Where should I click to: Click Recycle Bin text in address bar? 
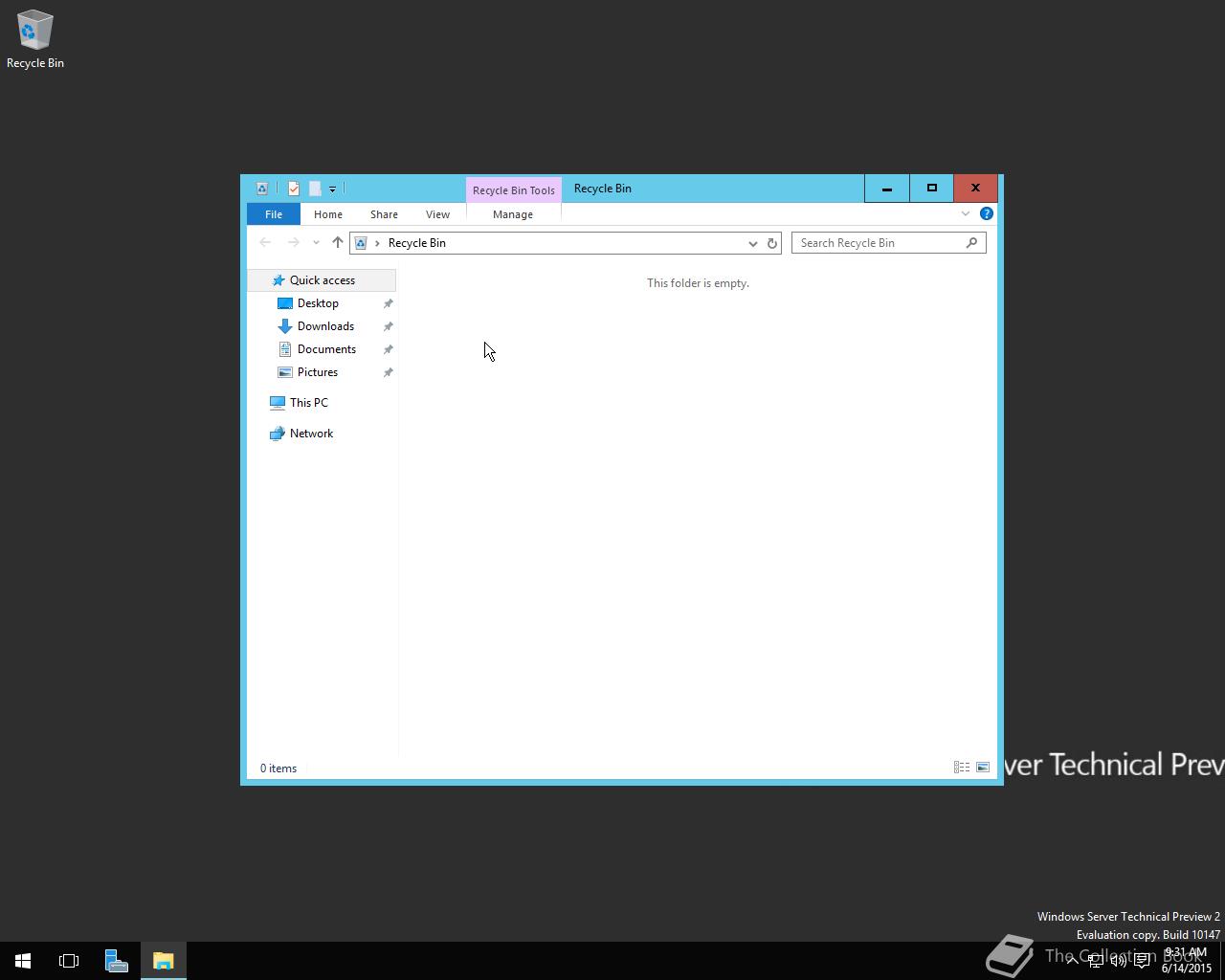pos(417,243)
